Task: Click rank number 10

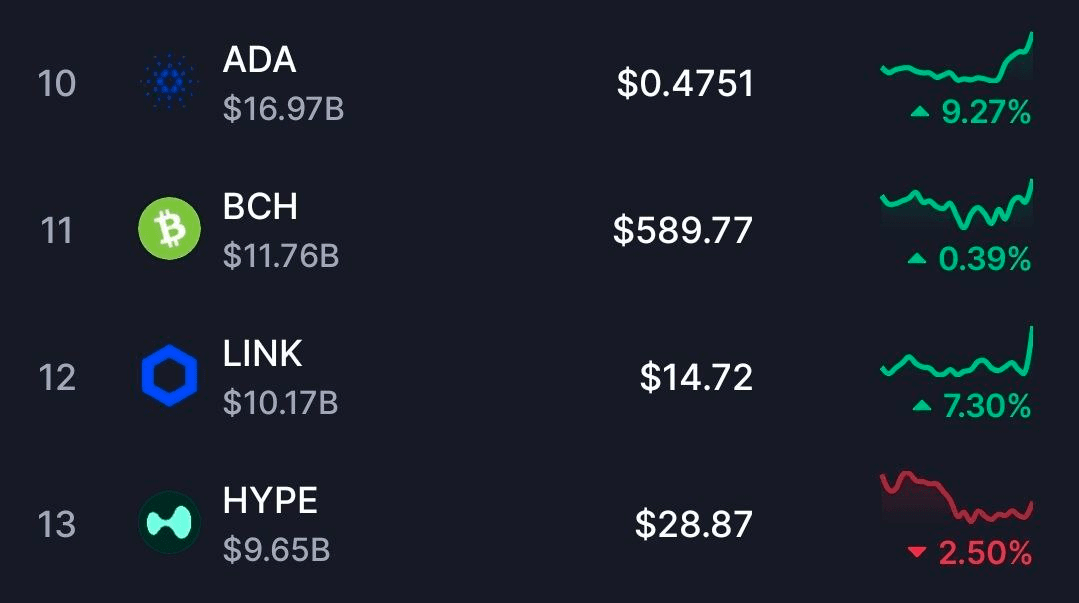Action: (x=56, y=85)
